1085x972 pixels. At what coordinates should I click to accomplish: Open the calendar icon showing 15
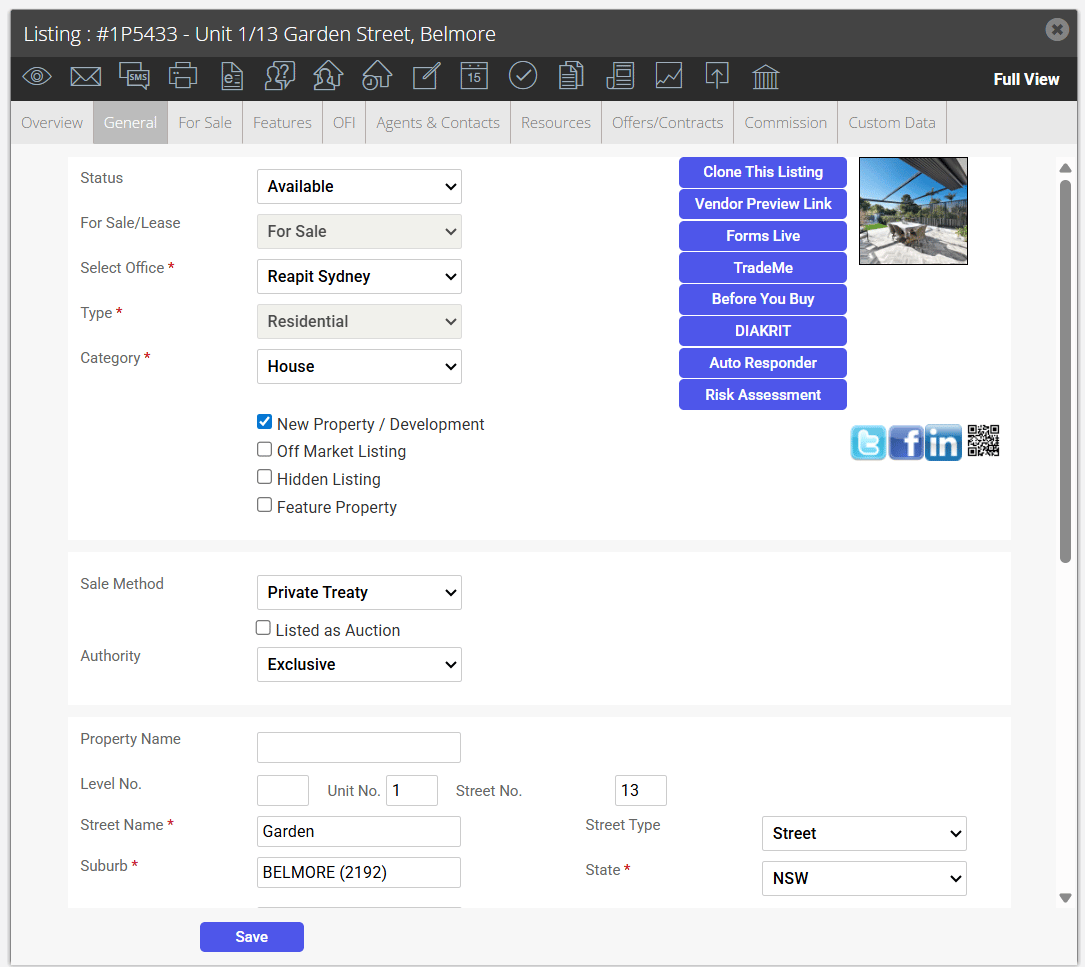tap(474, 76)
